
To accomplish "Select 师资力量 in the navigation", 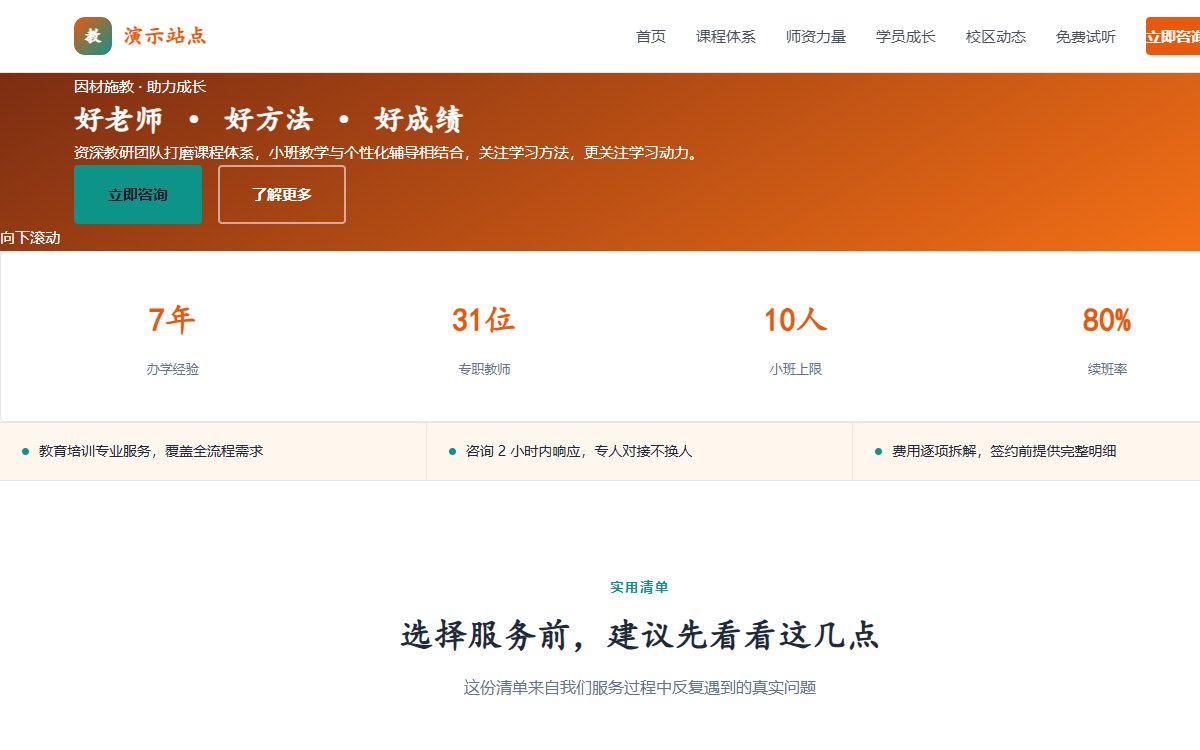I will (x=816, y=37).
